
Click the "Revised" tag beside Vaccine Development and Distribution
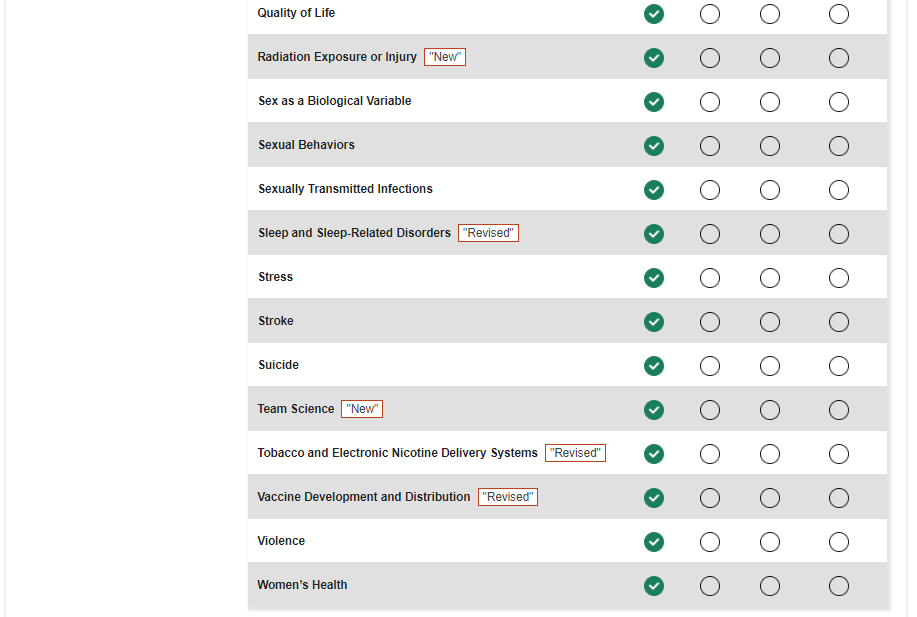coord(508,497)
